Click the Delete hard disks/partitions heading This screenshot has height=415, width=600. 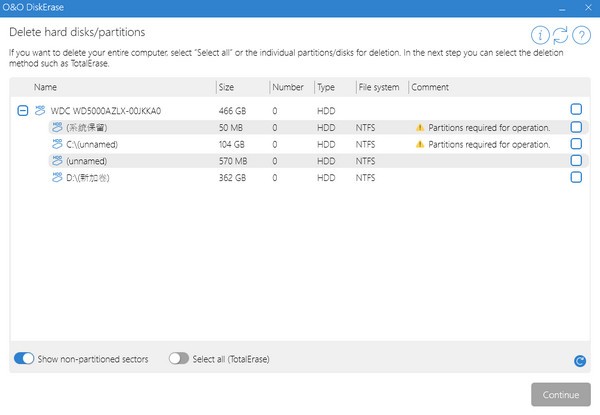(77, 32)
